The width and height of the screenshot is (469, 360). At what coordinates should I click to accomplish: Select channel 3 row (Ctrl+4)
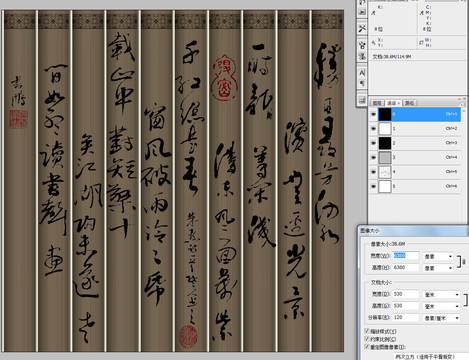pyautogui.click(x=415, y=157)
